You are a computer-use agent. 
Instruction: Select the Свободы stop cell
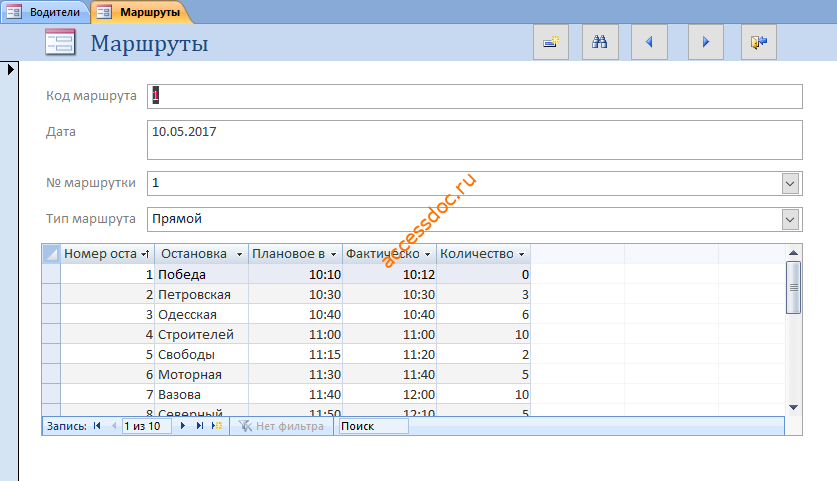202,354
